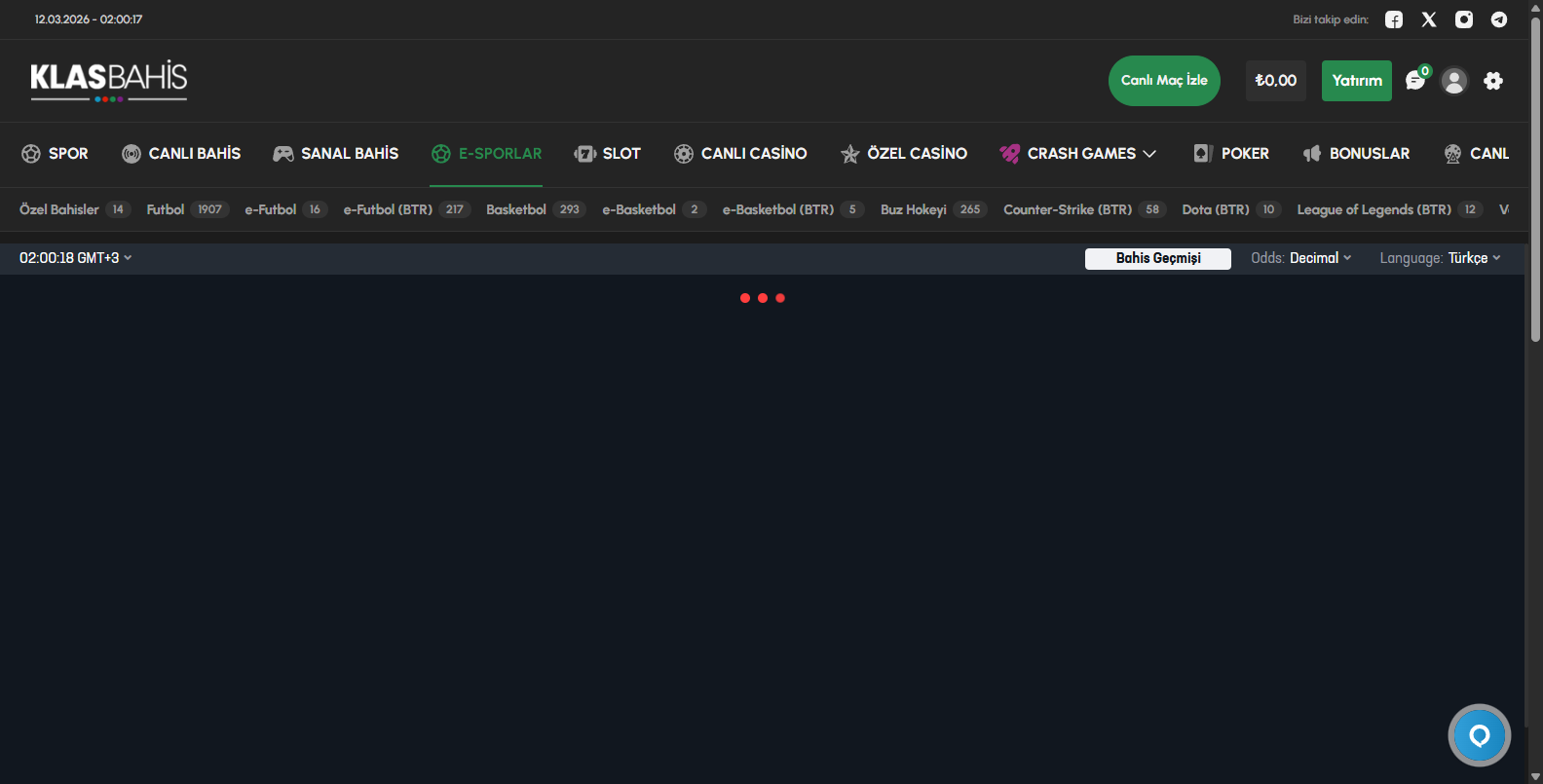Screen dimensions: 1543x784
Task: Open the Bahis Geçmişi bet history
Action: 1158,258
